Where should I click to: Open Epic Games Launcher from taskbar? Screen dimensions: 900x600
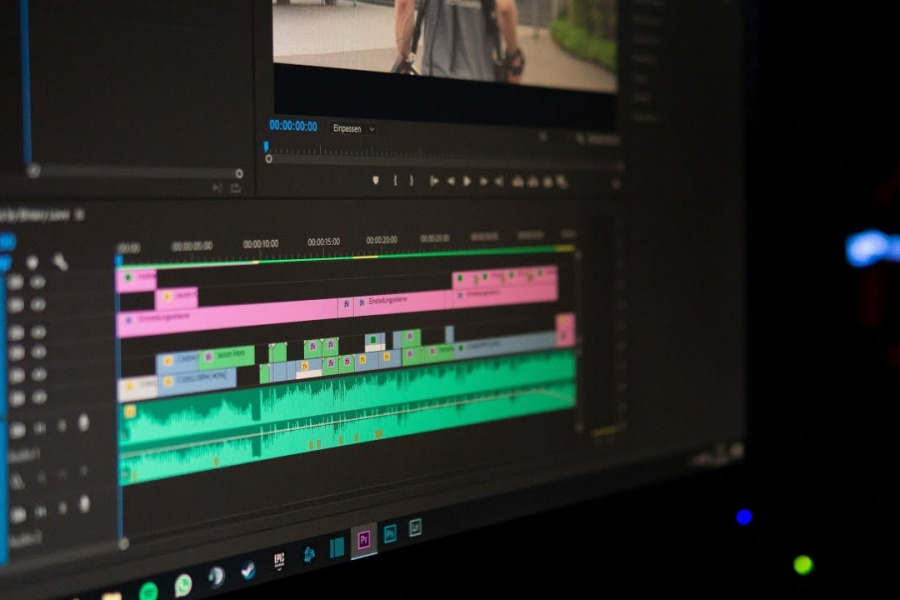(279, 560)
